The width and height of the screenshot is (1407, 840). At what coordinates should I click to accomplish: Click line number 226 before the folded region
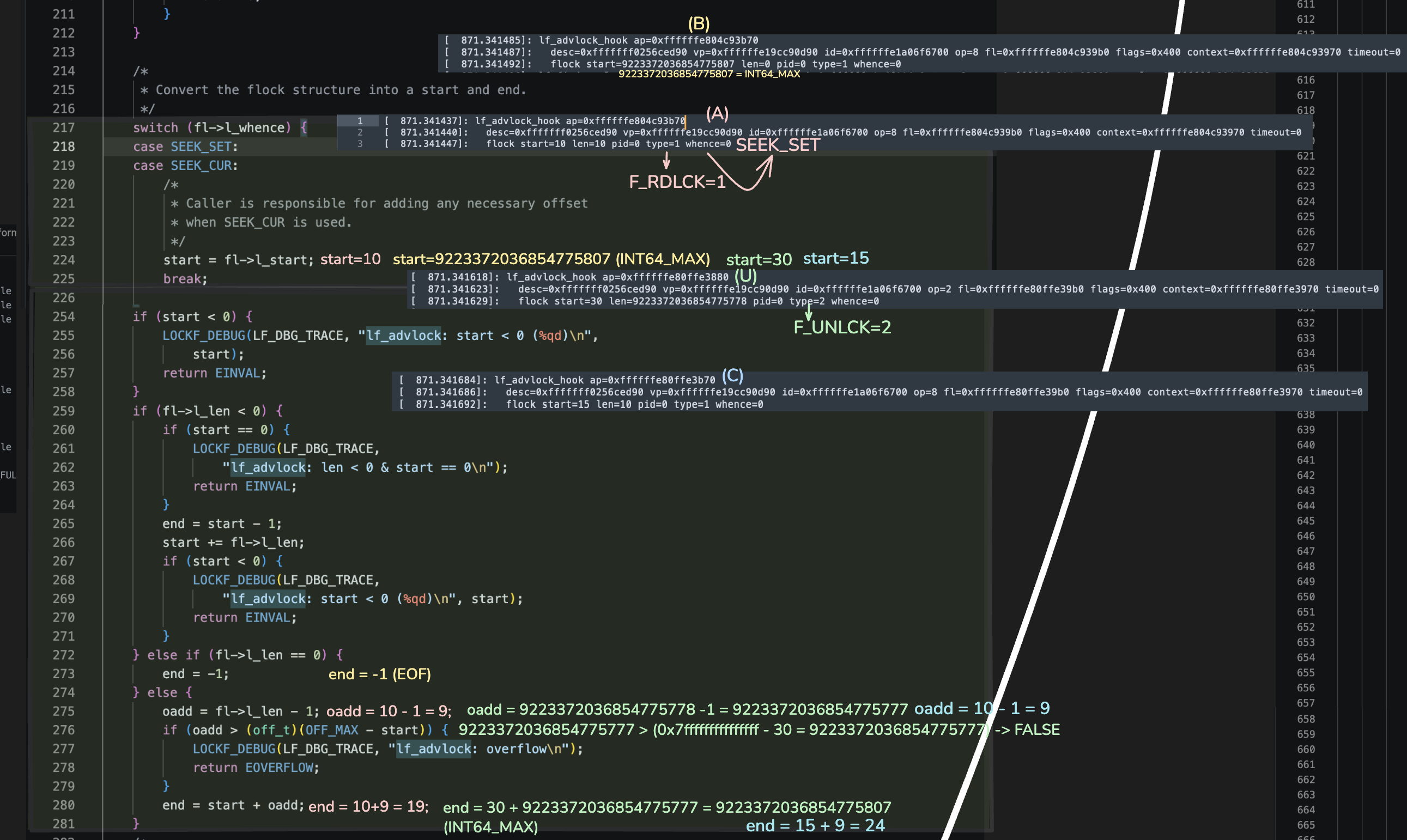(x=63, y=298)
